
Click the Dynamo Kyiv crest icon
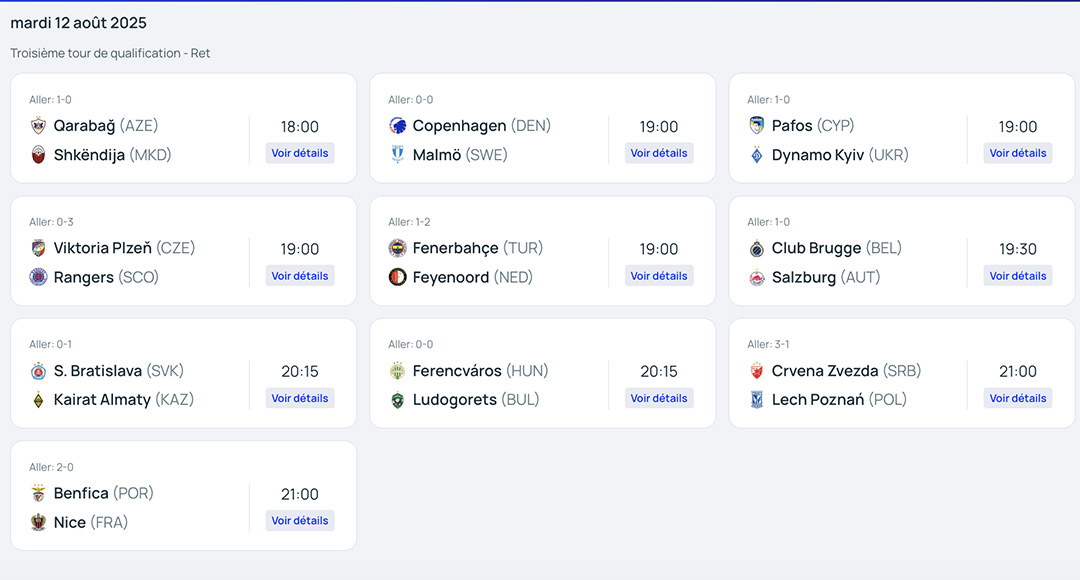click(757, 155)
